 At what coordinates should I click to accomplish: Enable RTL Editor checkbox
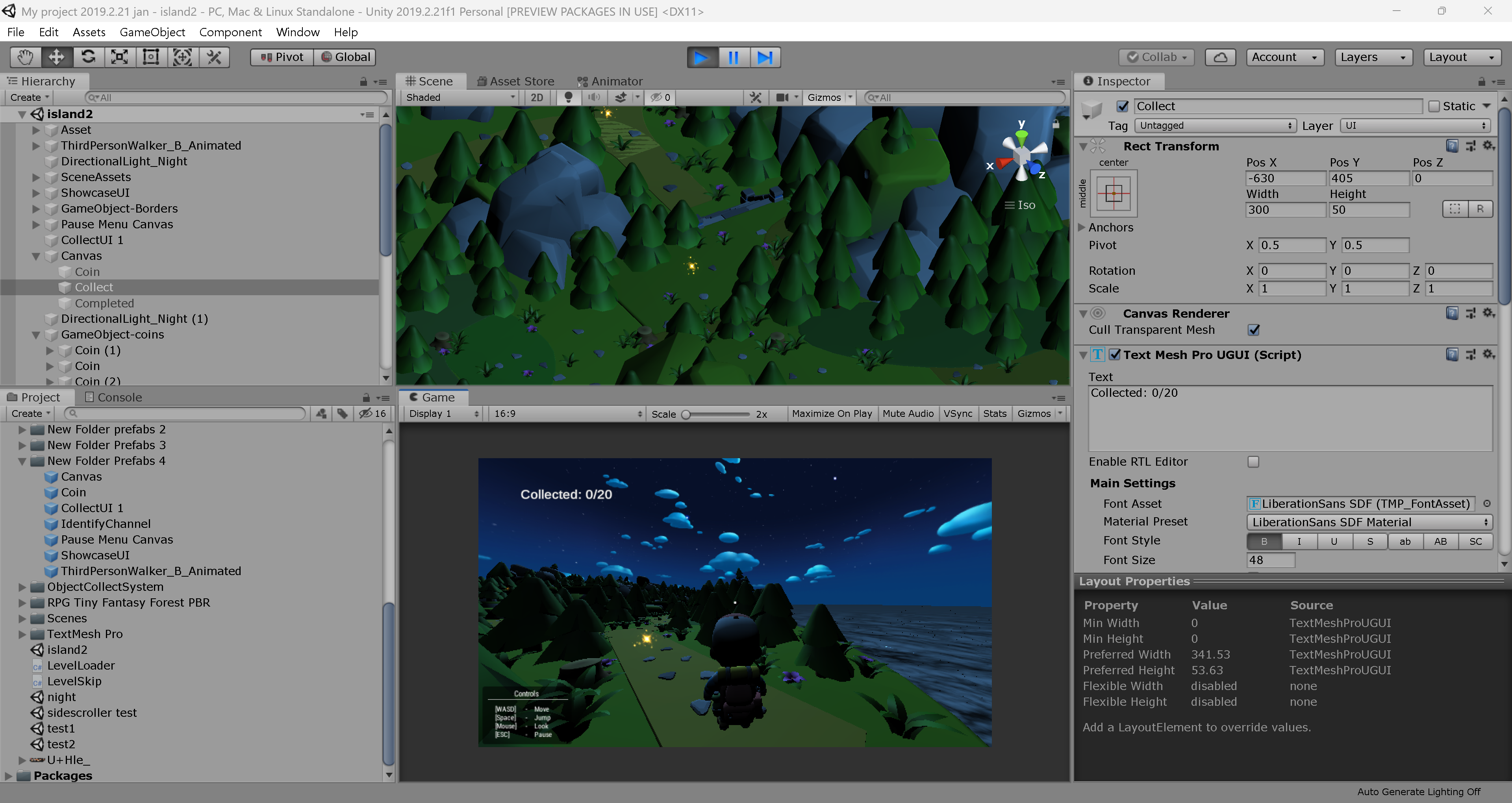[x=1254, y=462]
